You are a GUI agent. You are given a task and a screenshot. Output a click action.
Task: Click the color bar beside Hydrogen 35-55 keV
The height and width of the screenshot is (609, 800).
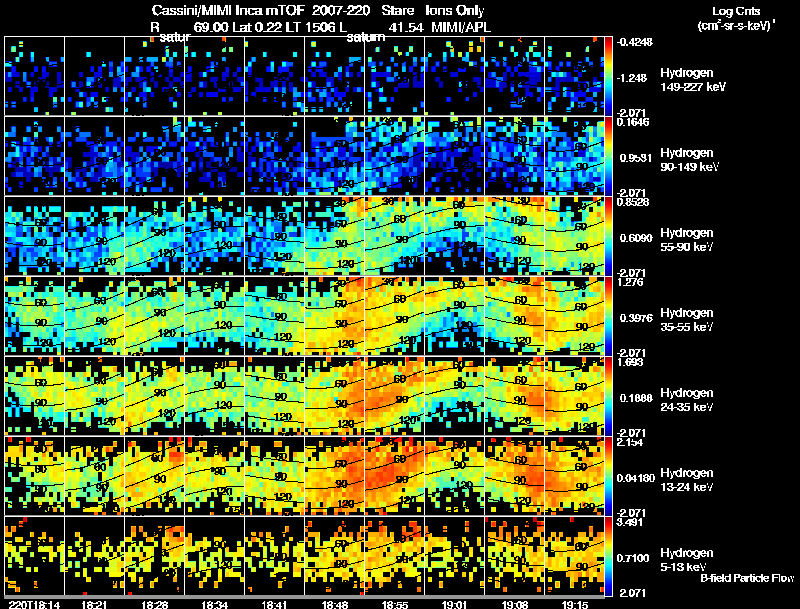(608, 316)
